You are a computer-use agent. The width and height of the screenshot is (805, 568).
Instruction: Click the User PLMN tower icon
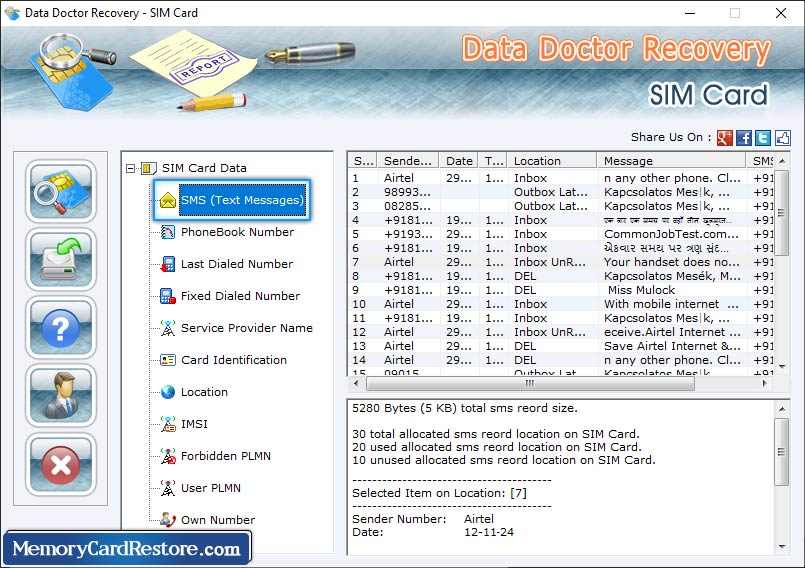coord(168,488)
